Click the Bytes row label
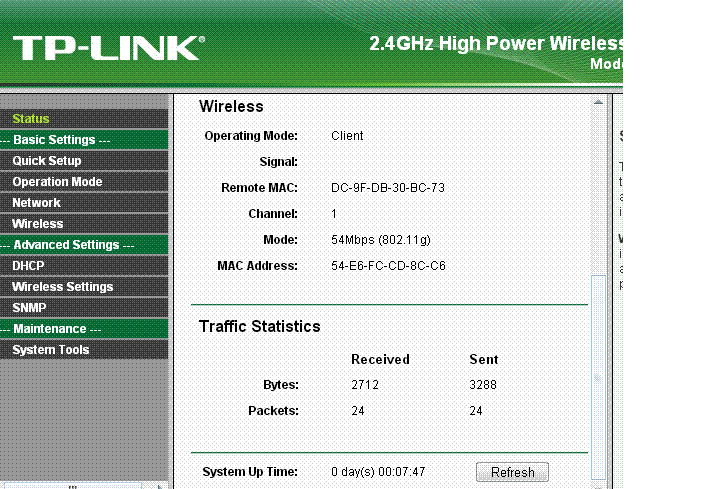 tap(281, 385)
